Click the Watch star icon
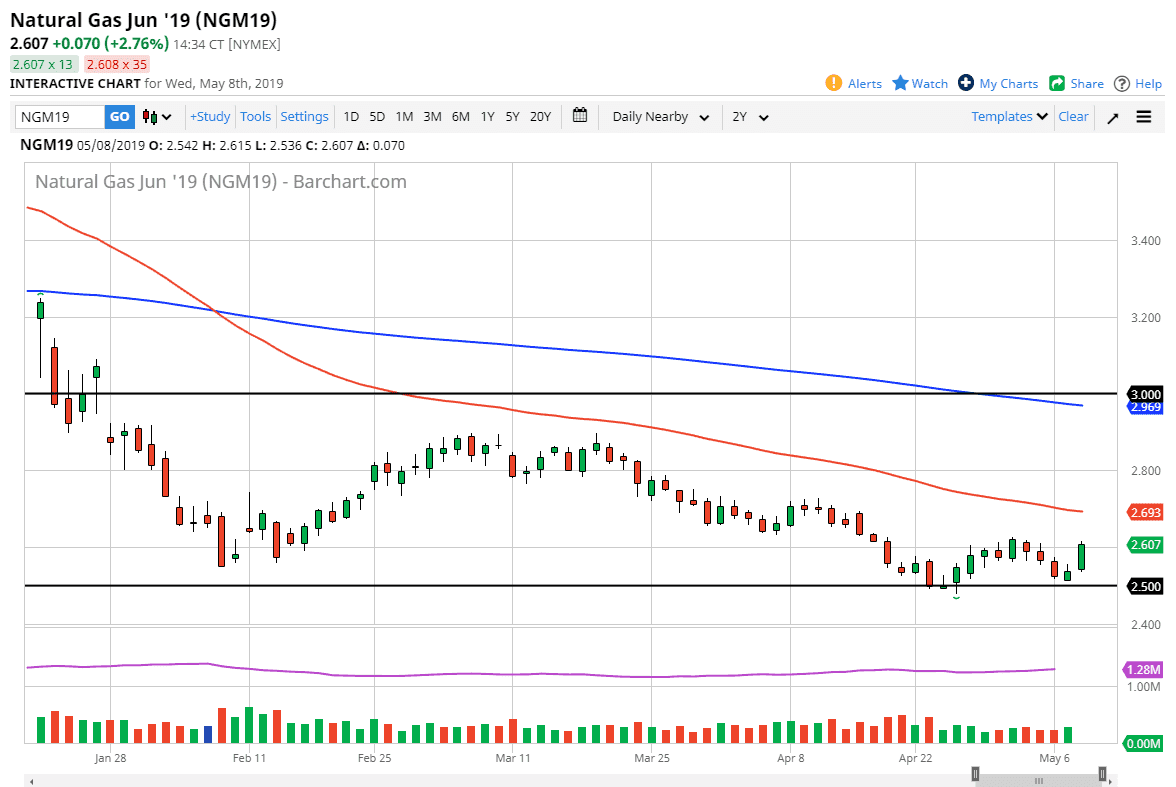 900,83
